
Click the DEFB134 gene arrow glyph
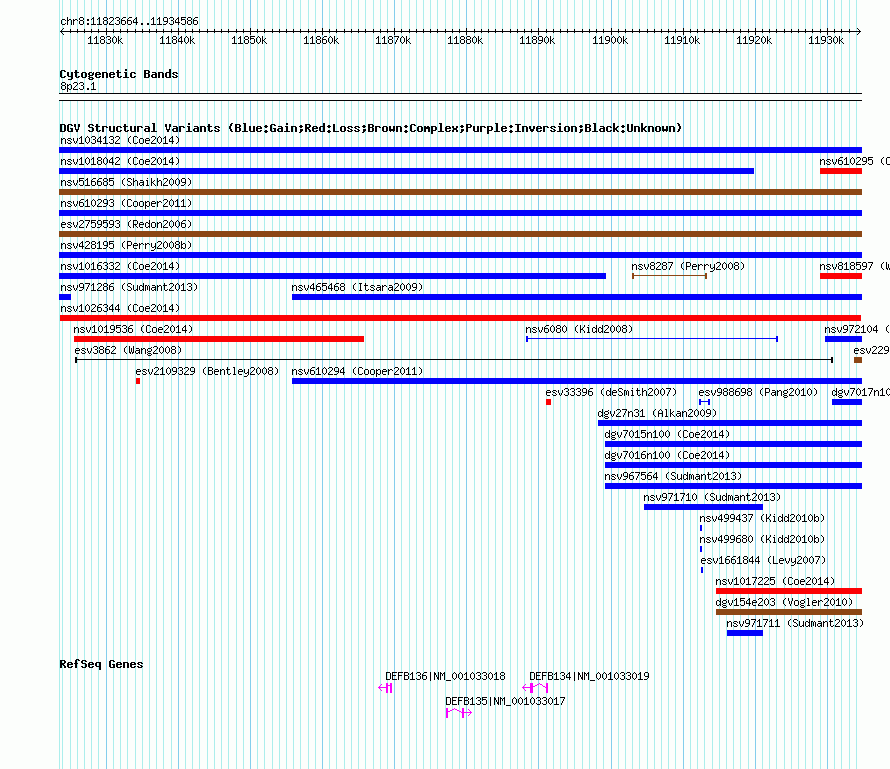535,688
